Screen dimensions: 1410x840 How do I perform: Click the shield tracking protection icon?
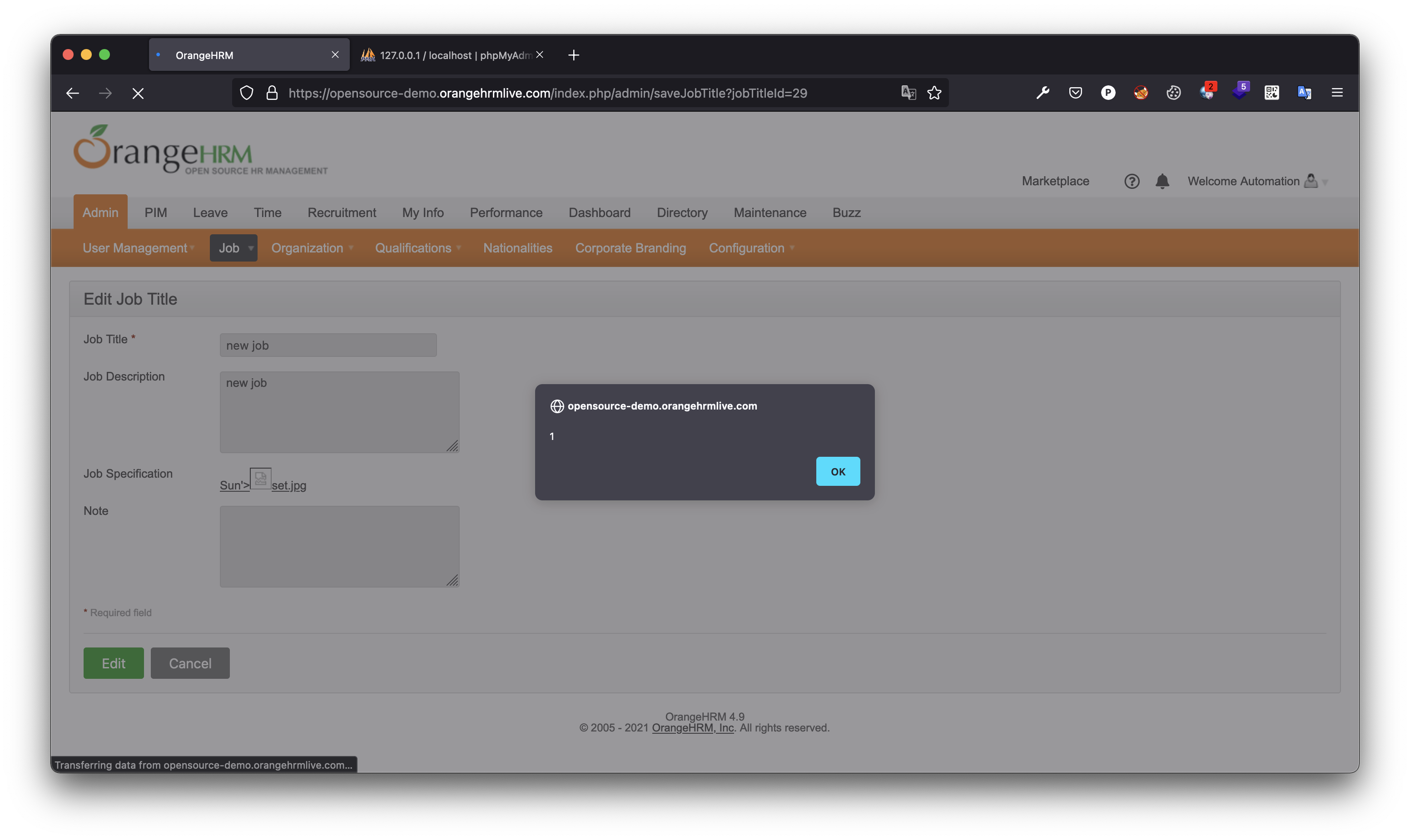point(246,93)
